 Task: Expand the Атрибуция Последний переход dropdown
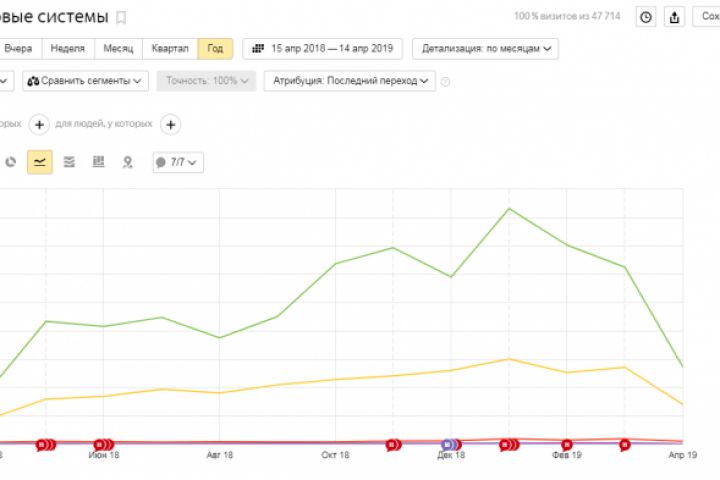349,81
